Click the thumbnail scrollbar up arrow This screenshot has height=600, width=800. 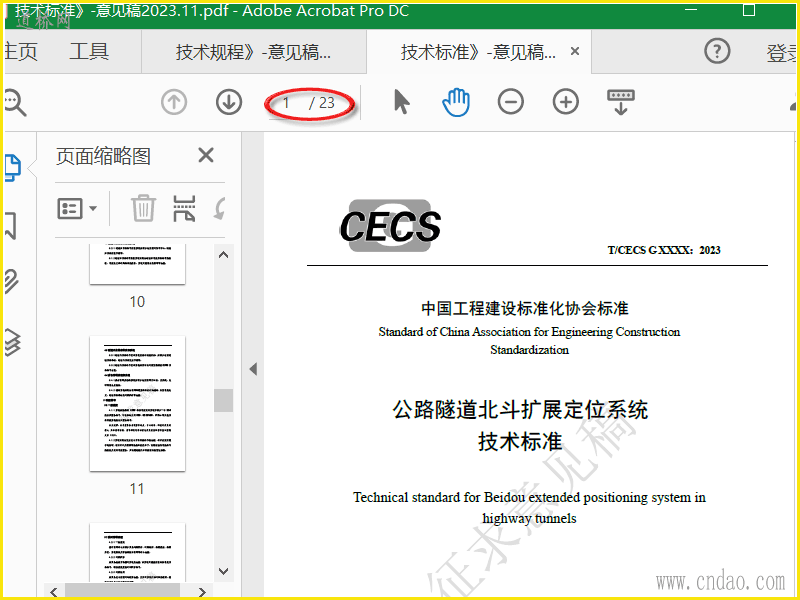pyautogui.click(x=223, y=255)
